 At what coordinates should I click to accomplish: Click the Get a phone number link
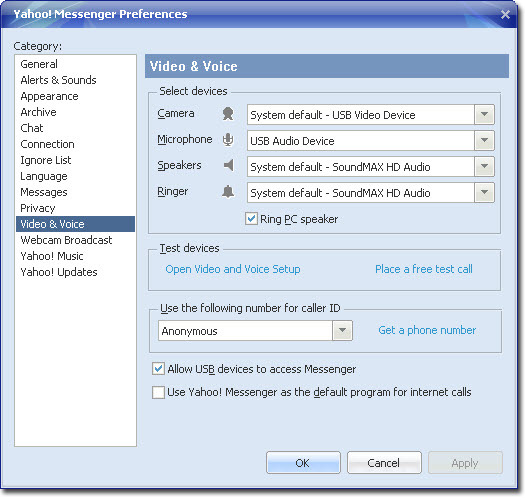[427, 330]
